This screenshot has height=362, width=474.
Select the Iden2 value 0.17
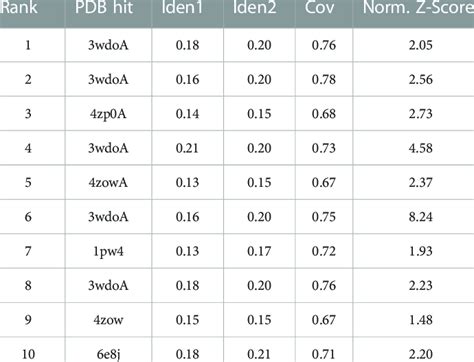259,251
